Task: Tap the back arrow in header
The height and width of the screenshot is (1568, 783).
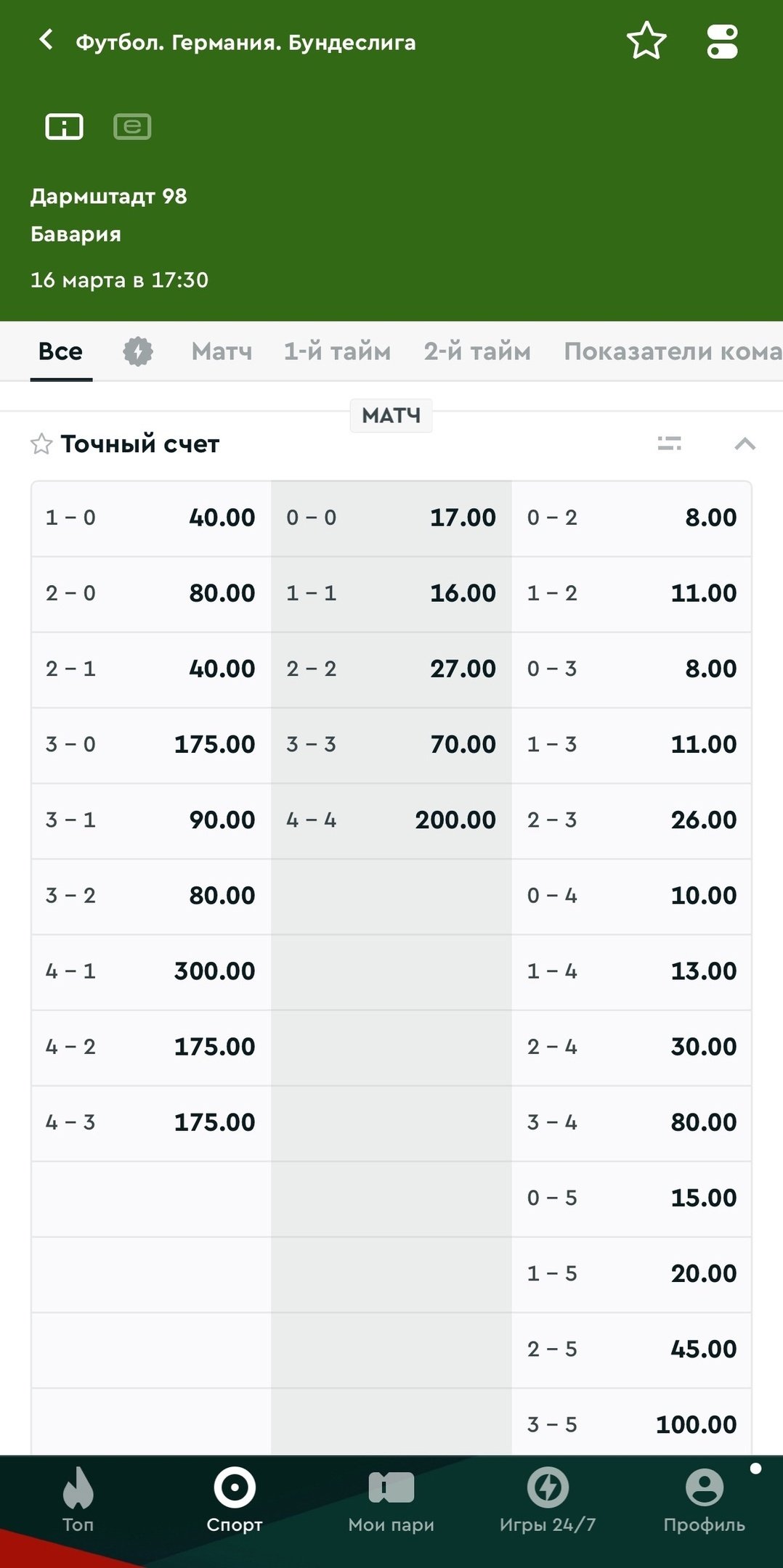Action: [46, 41]
